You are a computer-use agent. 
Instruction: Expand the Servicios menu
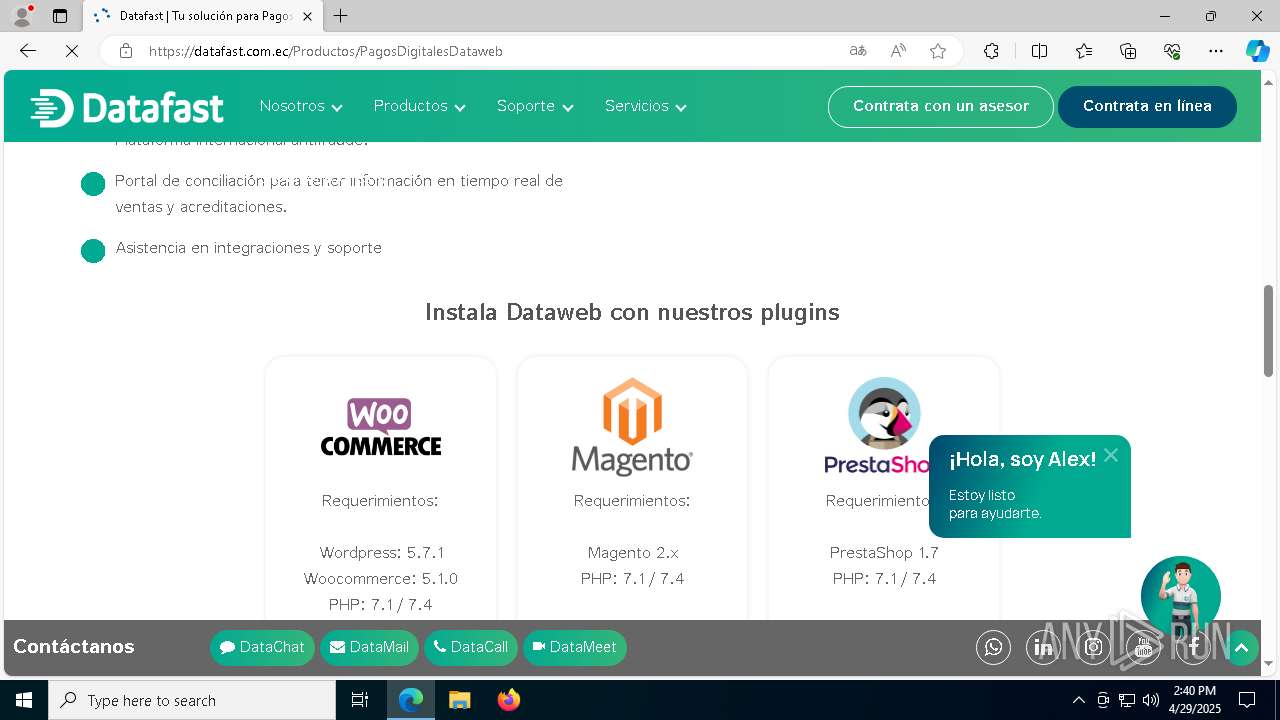(646, 106)
